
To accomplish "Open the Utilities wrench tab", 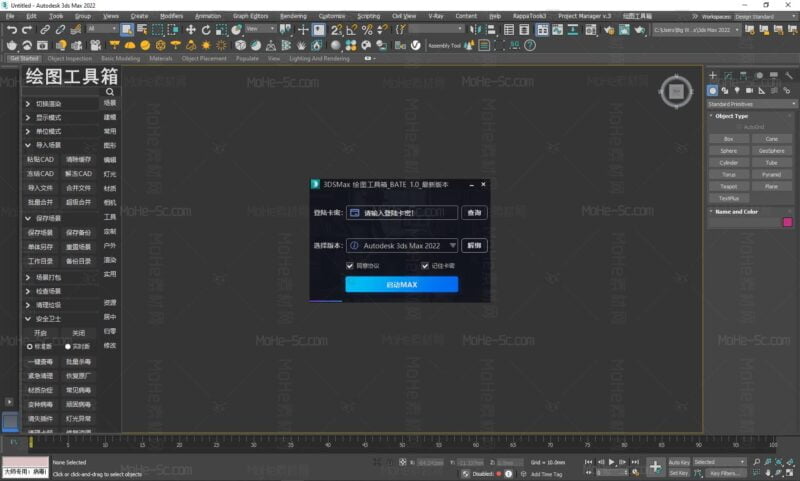I will 789,75.
